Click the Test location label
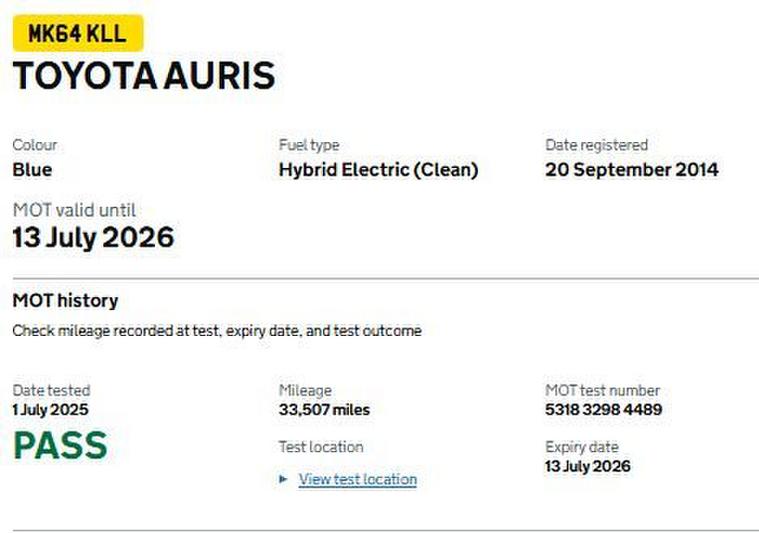The image size is (759, 533). (x=320, y=447)
